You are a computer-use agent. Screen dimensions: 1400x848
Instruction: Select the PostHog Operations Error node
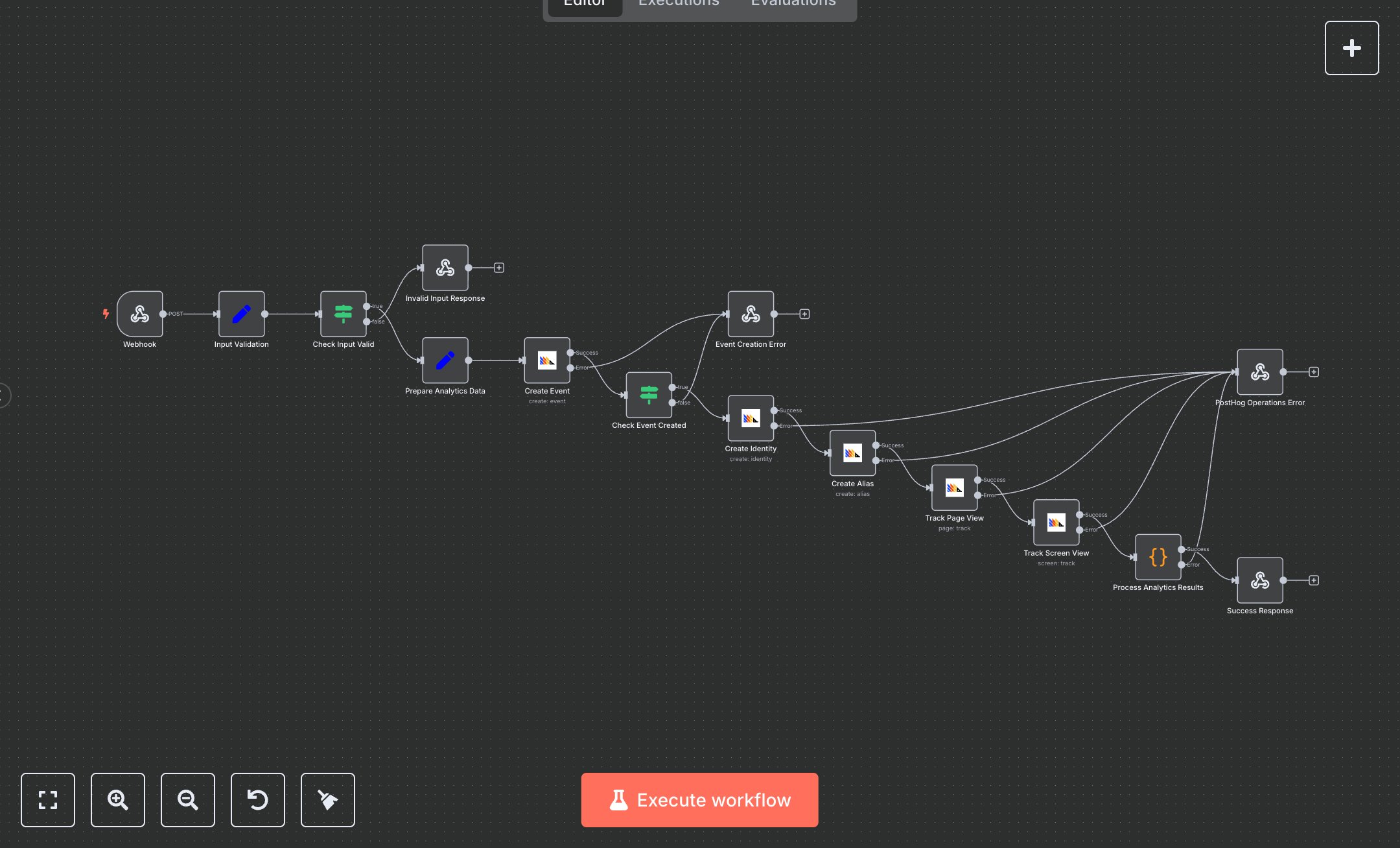[x=1259, y=372]
